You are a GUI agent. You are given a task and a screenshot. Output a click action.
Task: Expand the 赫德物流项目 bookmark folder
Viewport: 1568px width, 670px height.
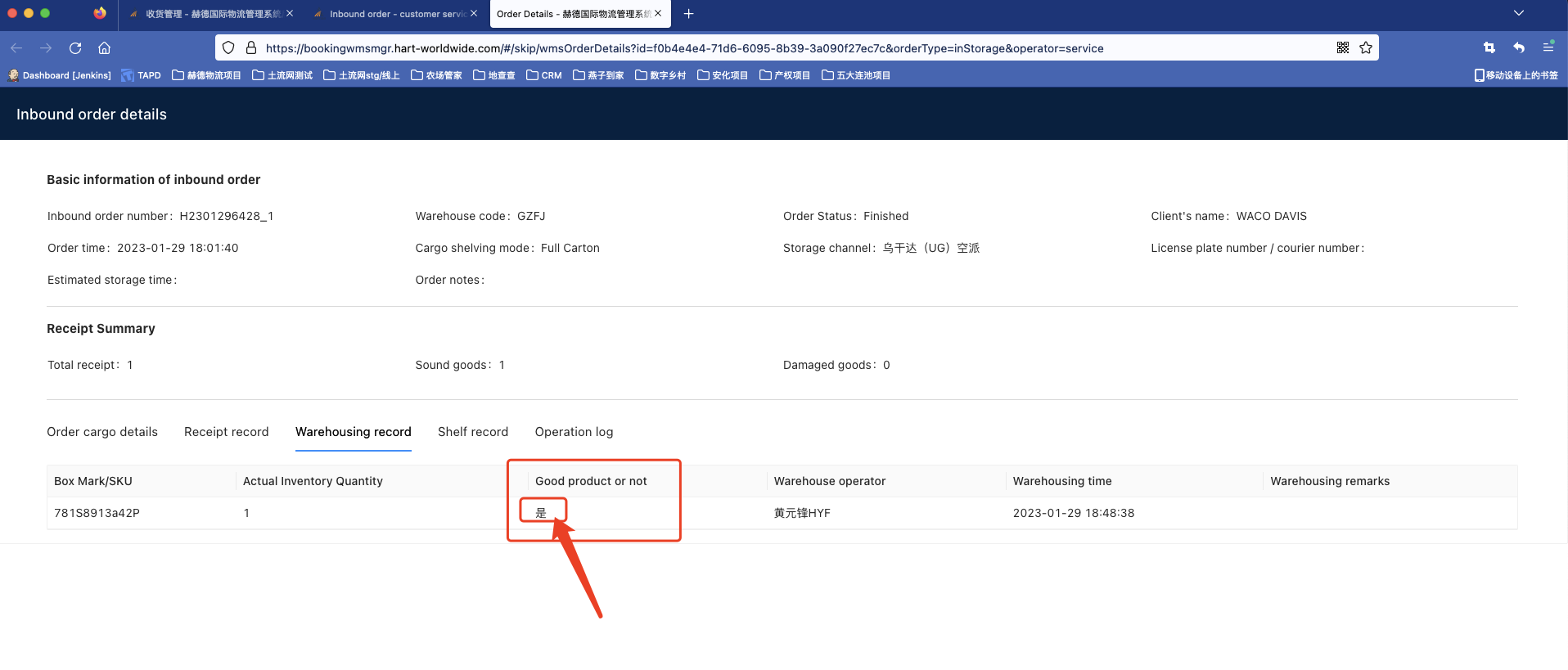click(x=207, y=75)
